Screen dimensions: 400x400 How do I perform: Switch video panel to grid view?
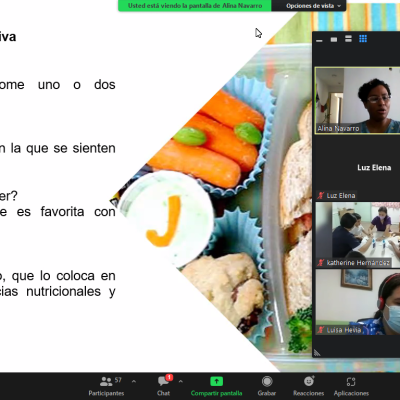(363, 39)
